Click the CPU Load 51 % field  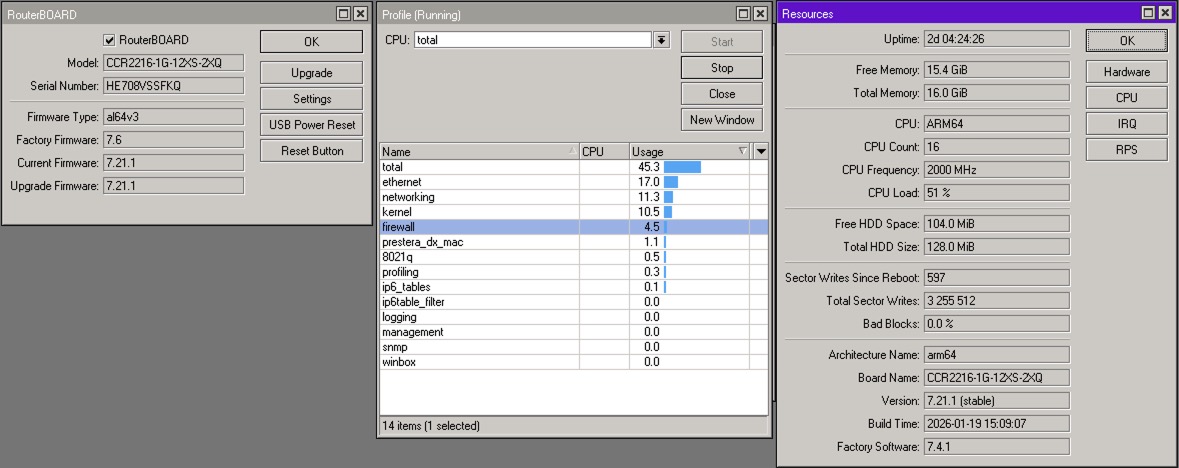pyautogui.click(x=996, y=193)
